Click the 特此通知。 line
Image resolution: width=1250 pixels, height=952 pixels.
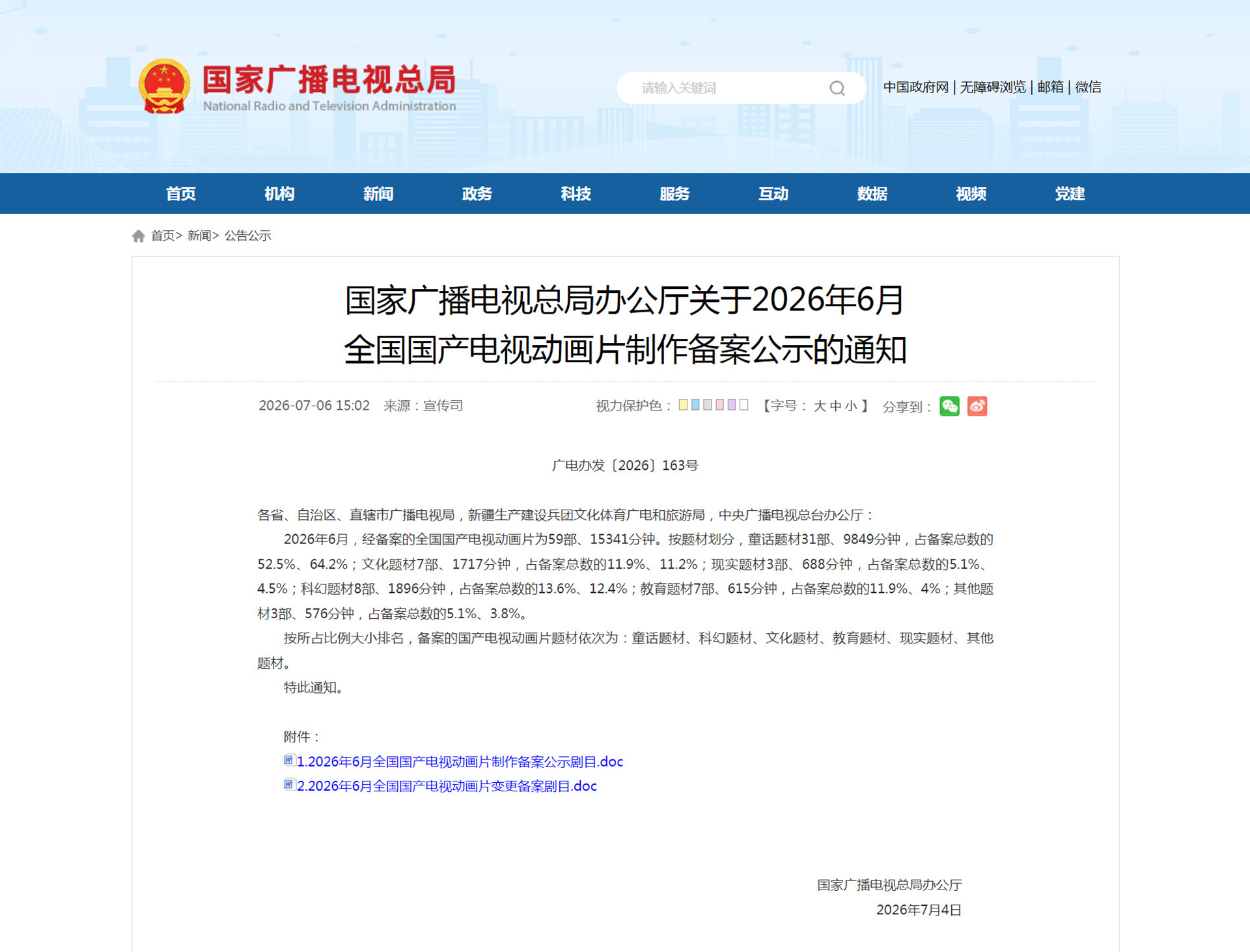tap(313, 687)
